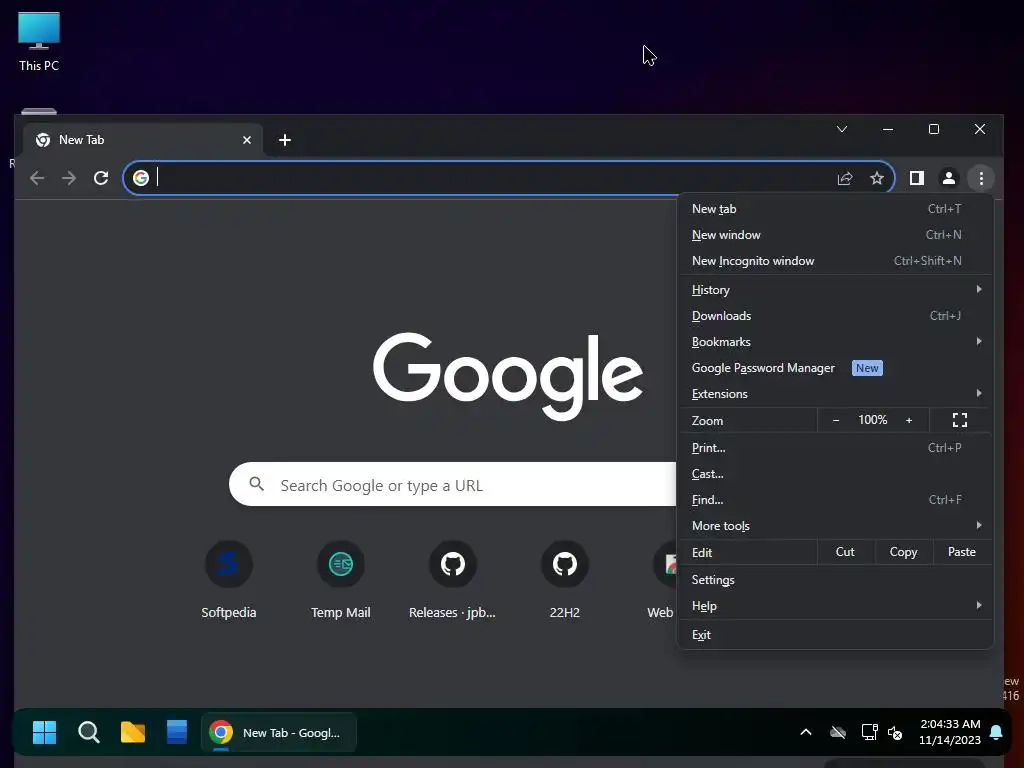The image size is (1024, 768).
Task: Click the Copy button in Edit row
Action: click(x=903, y=552)
